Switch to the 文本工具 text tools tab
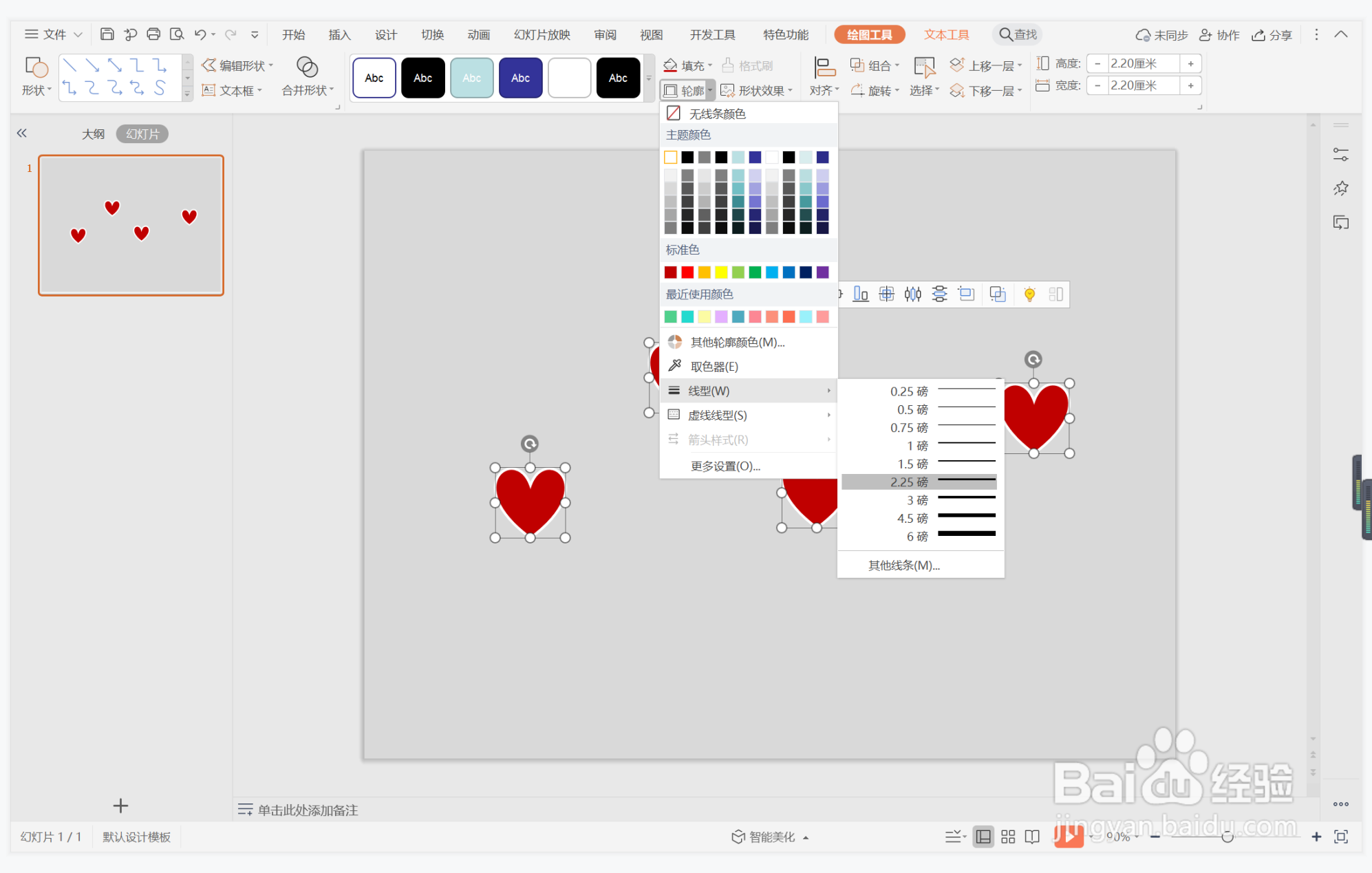The width and height of the screenshot is (1372, 873). [x=946, y=34]
